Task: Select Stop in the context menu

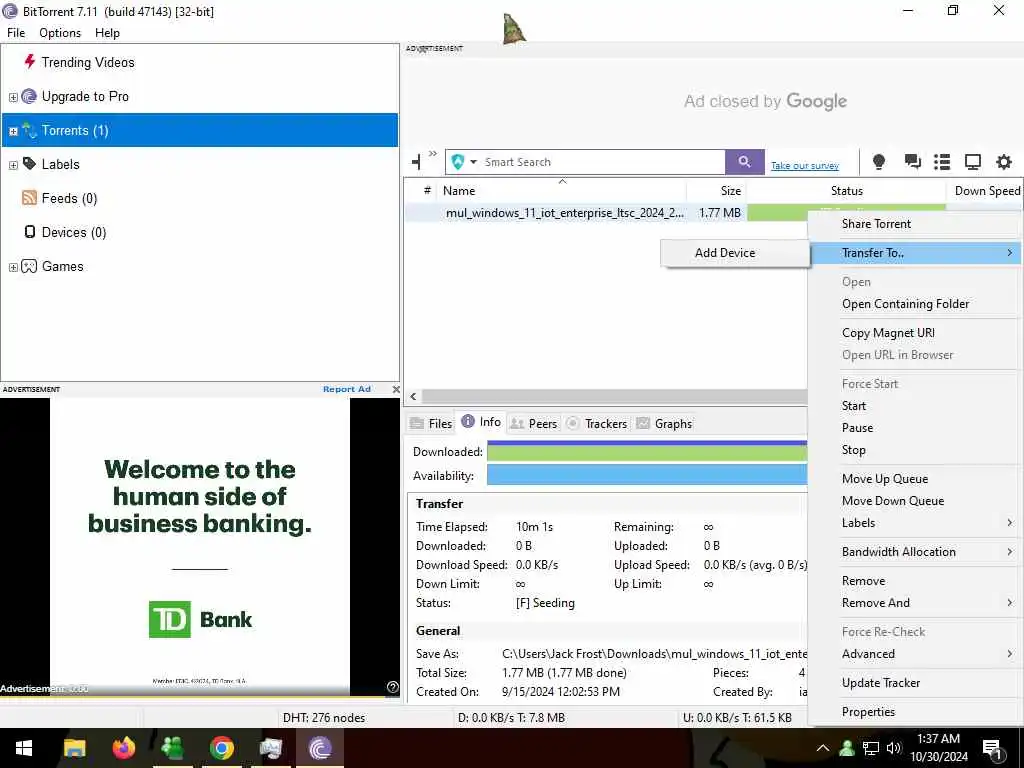Action: [x=914, y=450]
